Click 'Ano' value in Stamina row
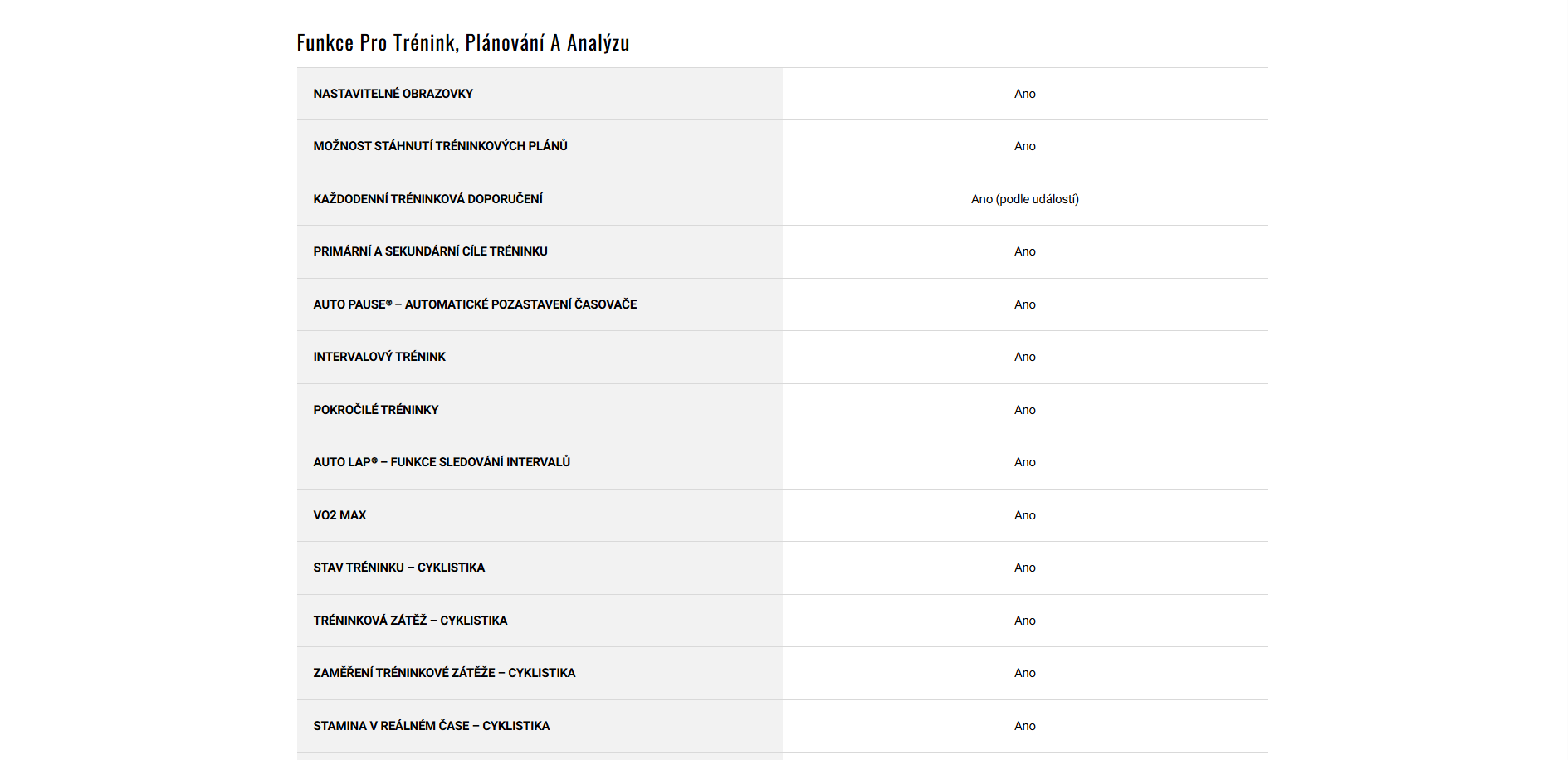This screenshot has width=1568, height=760. coord(1024,726)
